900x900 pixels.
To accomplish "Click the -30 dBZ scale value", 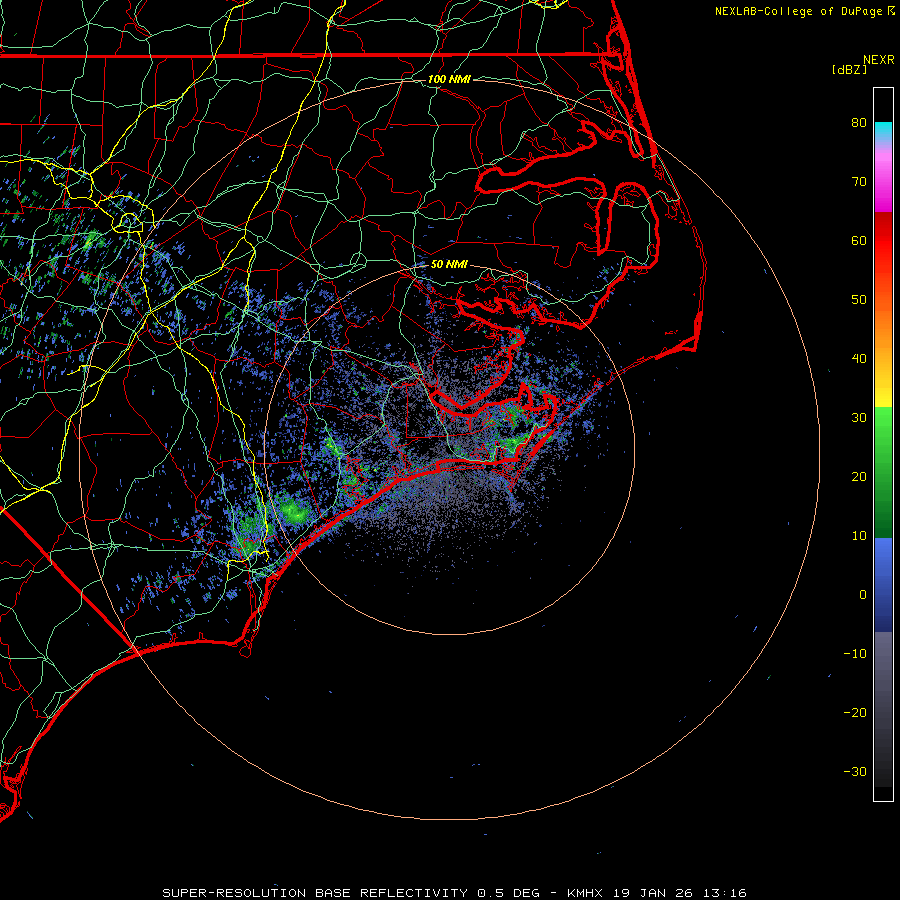I will click(x=855, y=771).
